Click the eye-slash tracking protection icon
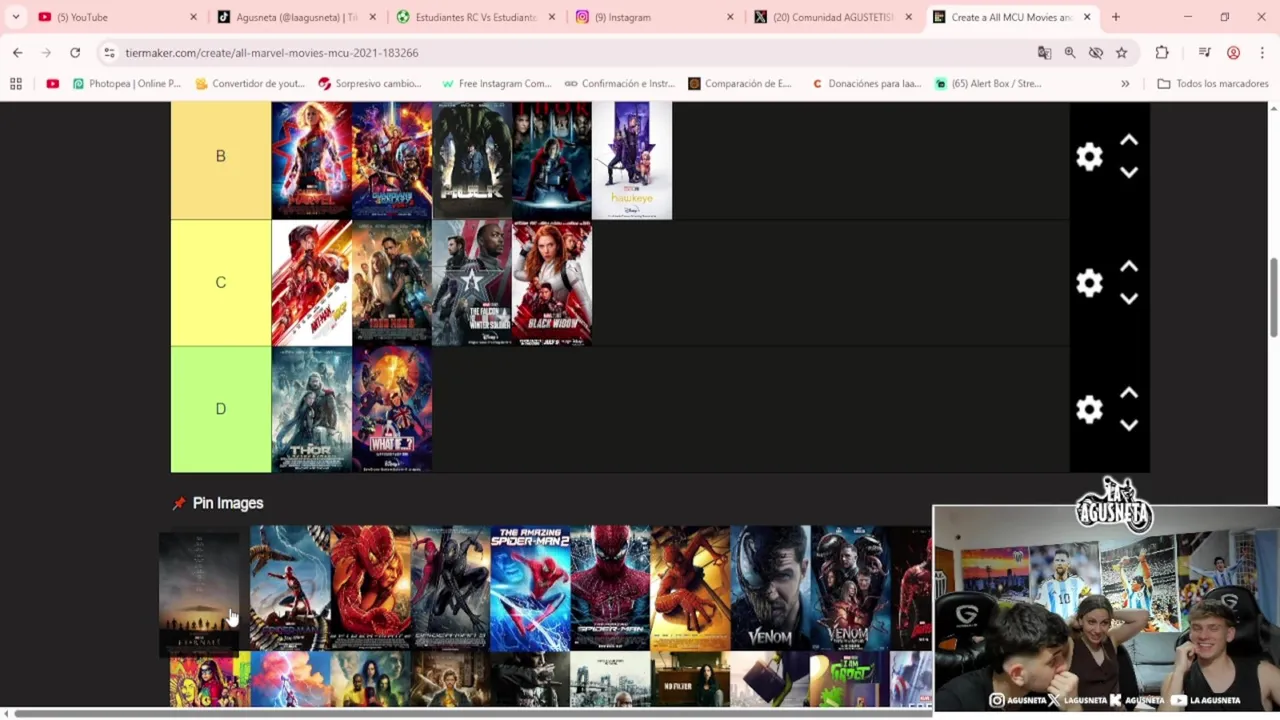 tap(1096, 53)
